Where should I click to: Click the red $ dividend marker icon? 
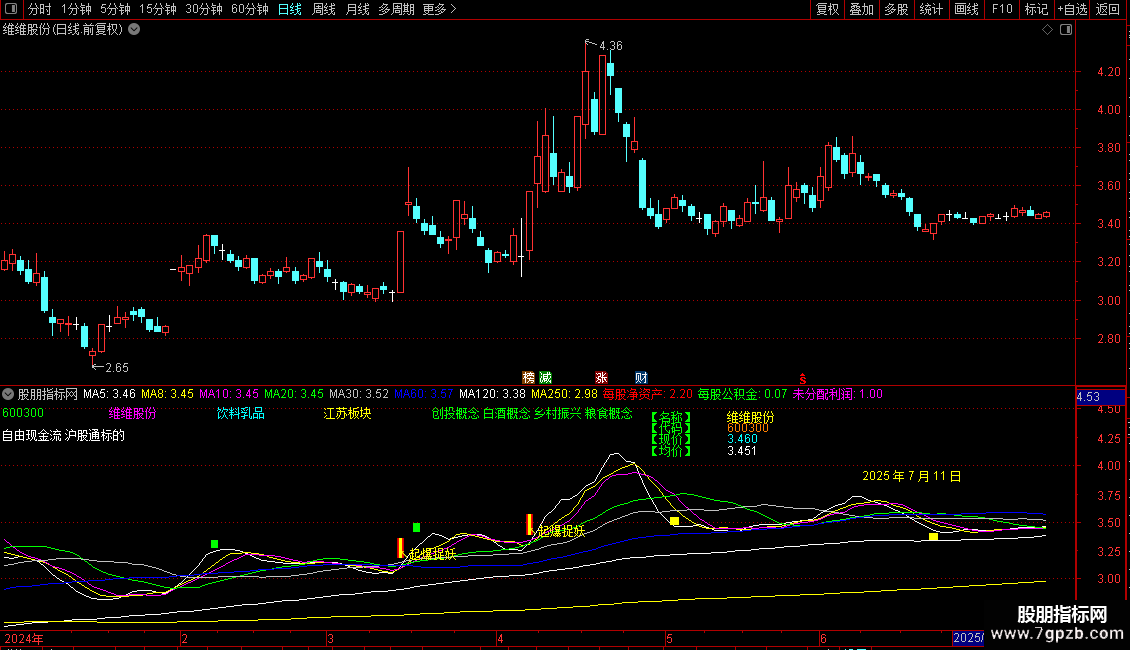click(x=801, y=378)
